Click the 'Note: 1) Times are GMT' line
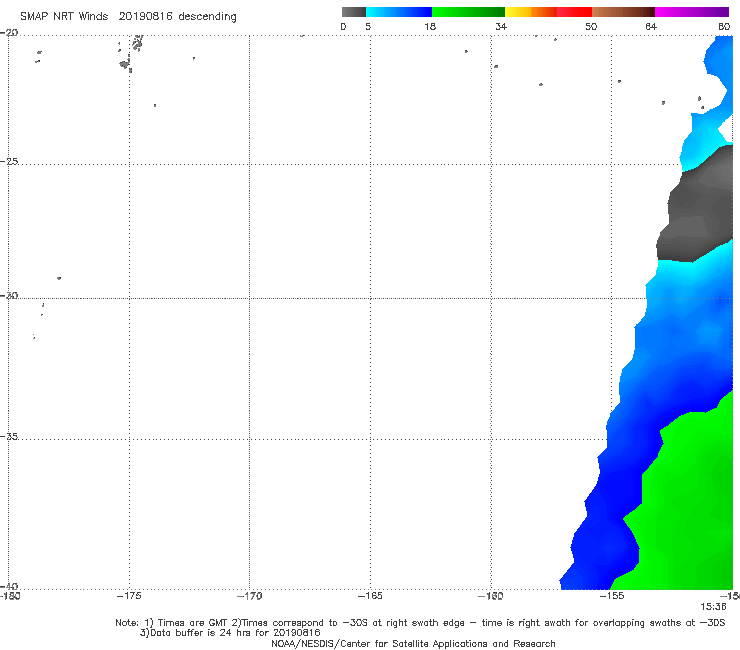This screenshot has width=740, height=650. click(x=420, y=623)
